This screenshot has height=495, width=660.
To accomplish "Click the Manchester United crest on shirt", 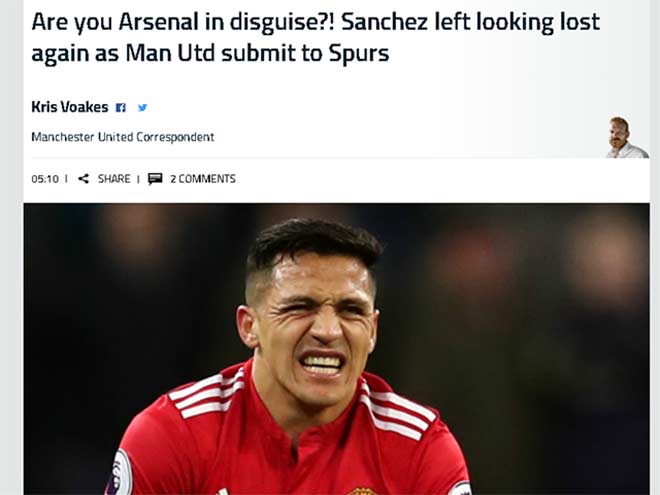I will tap(362, 491).
